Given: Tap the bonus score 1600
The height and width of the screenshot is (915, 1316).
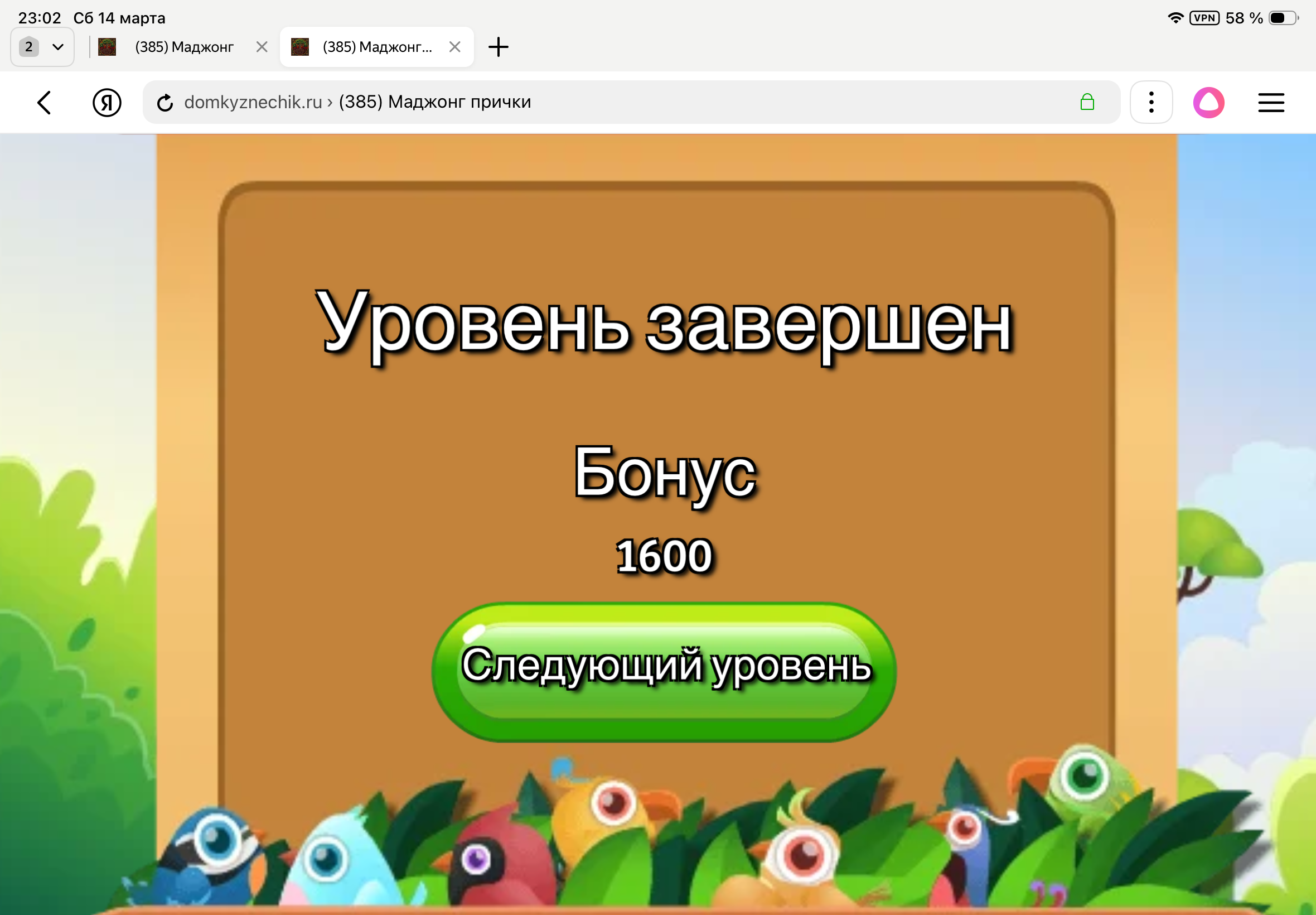Looking at the screenshot, I should tap(664, 556).
